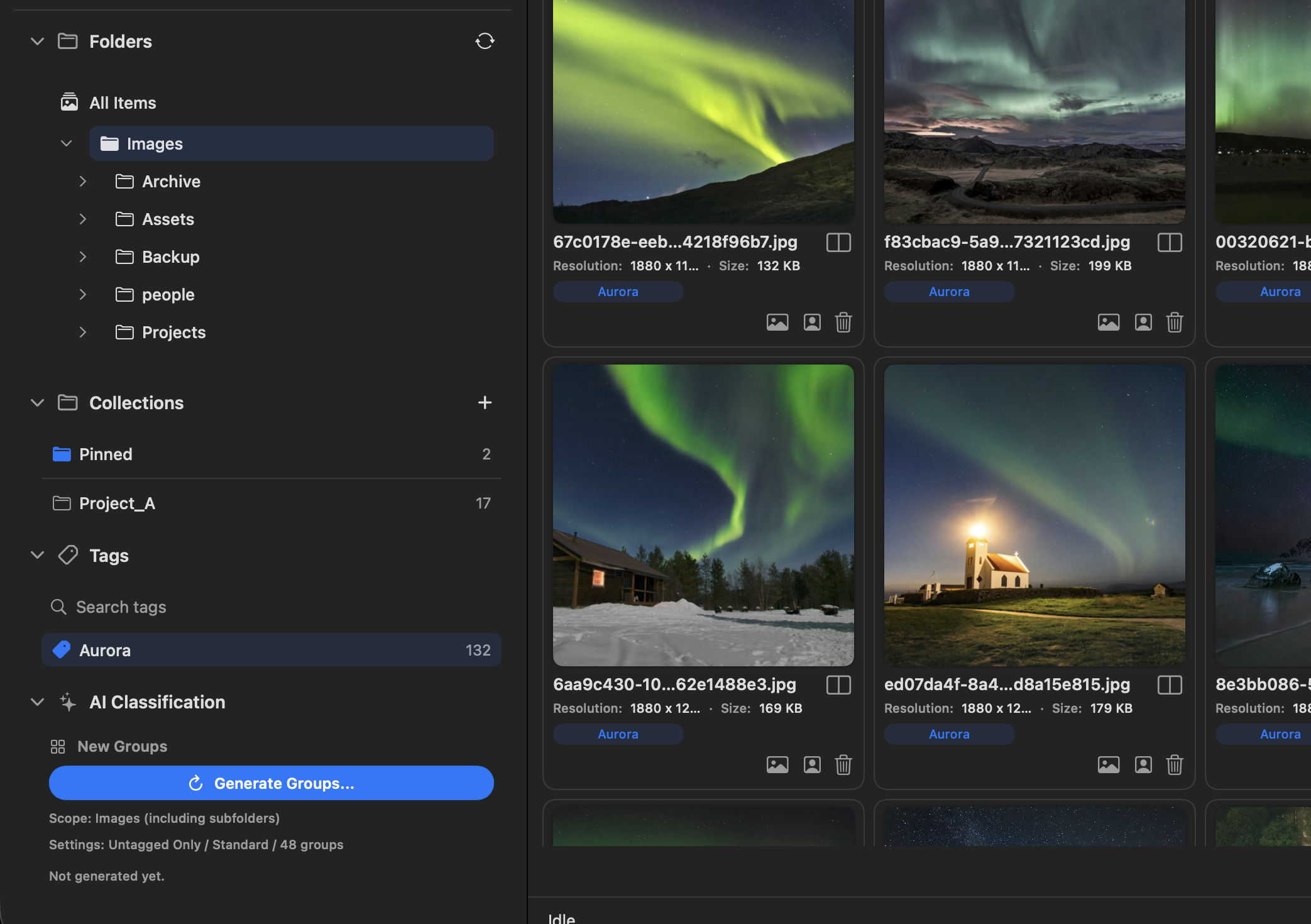Viewport: 1311px width, 924px height.
Task: Collapse the Collections section chevron
Action: click(x=37, y=403)
